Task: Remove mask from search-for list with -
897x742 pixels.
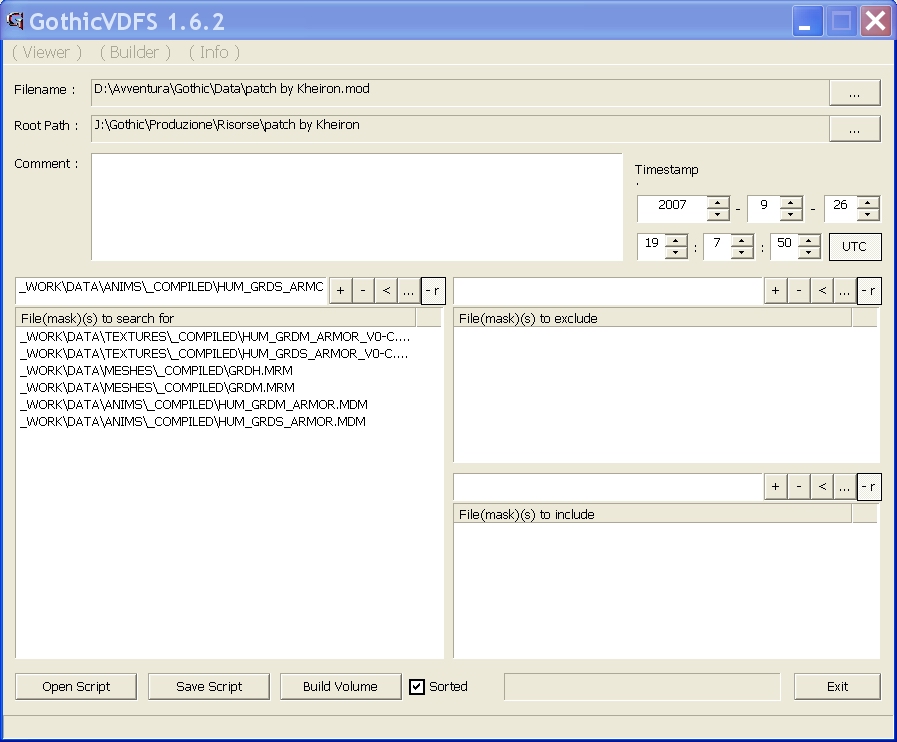Action: point(363,291)
